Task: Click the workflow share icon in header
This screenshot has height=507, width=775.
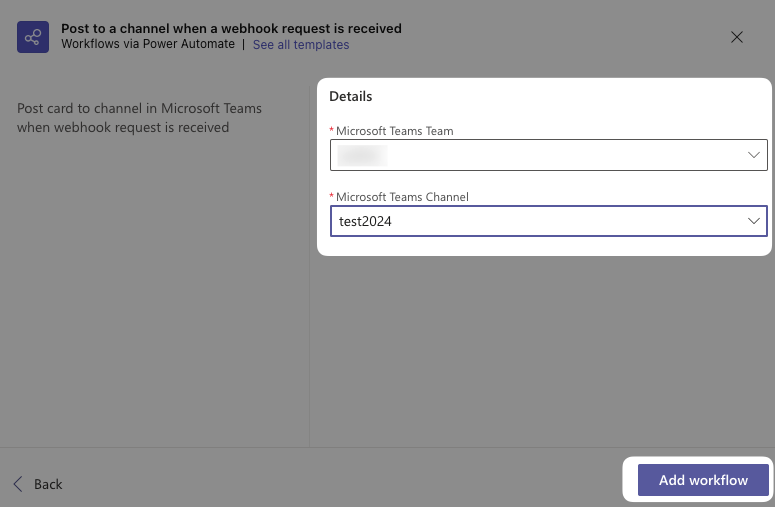Action: [33, 37]
